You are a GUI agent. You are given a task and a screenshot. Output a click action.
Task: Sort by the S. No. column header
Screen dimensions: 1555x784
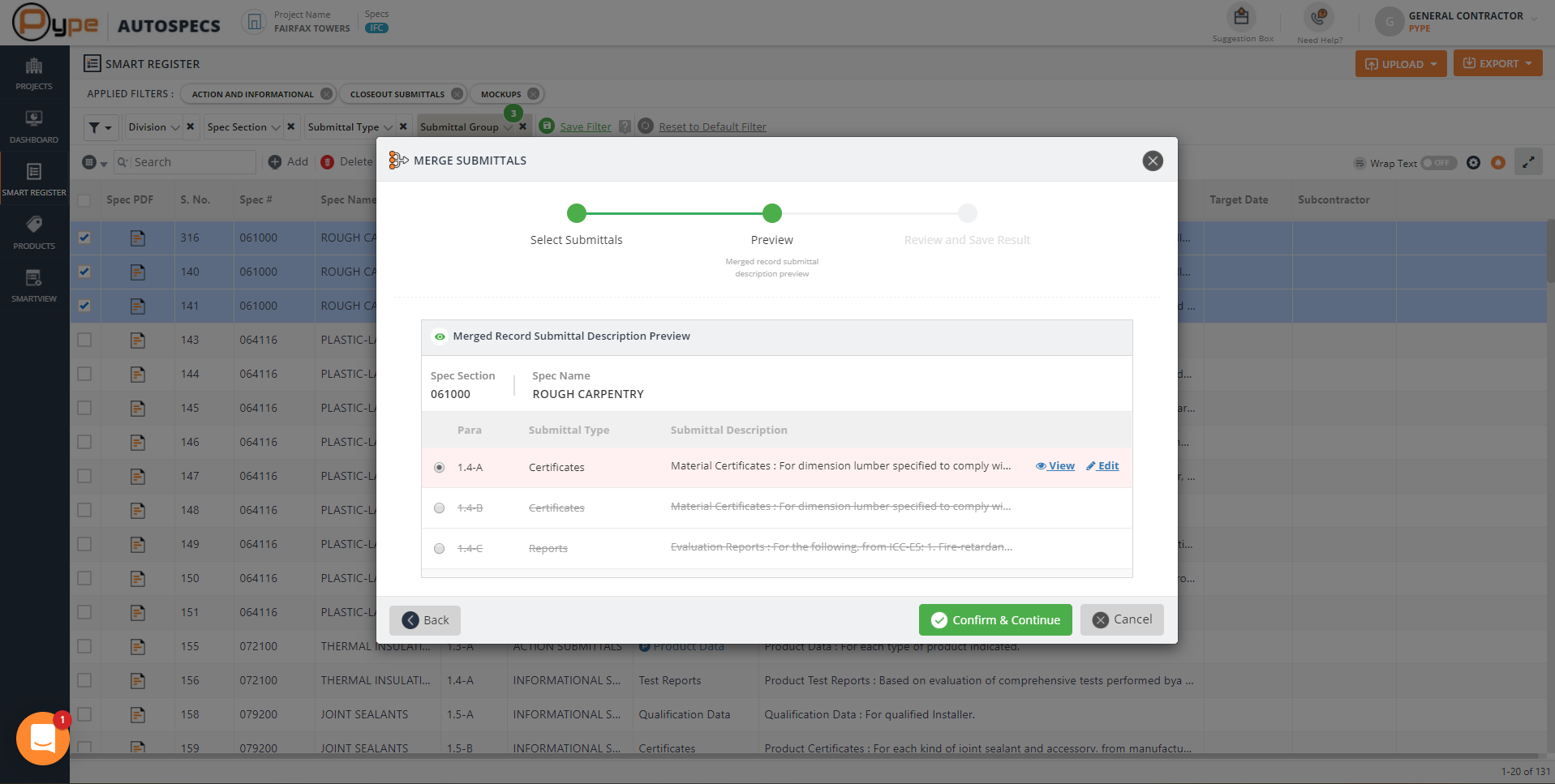[x=195, y=200]
